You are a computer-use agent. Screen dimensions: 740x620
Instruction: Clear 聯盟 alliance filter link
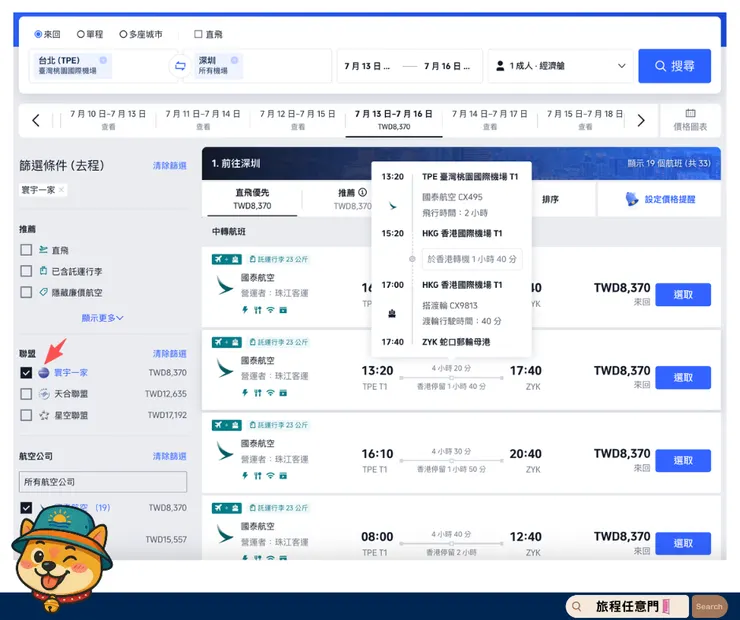[169, 353]
